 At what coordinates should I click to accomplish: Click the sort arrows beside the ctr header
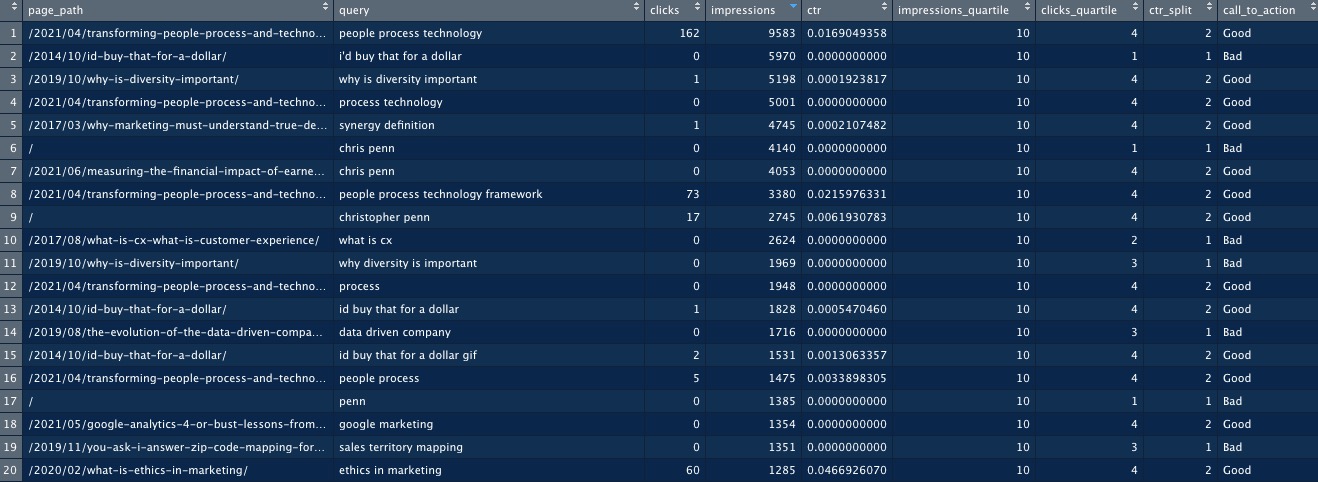tap(885, 9)
